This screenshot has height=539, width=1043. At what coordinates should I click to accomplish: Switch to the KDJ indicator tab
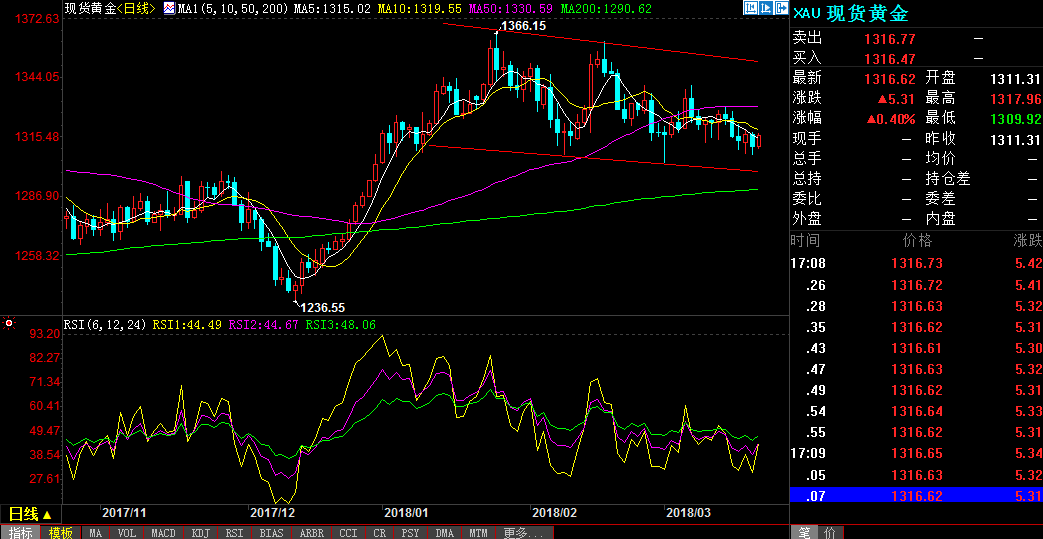tap(200, 533)
